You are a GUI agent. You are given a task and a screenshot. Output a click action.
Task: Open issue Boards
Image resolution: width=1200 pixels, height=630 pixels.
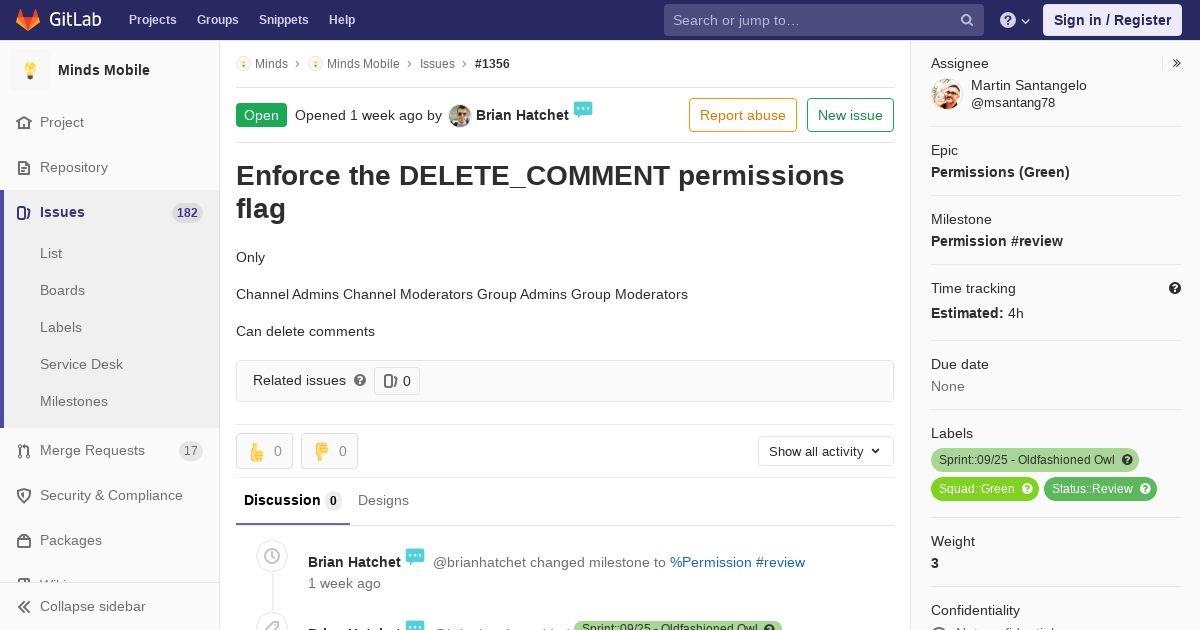click(62, 290)
